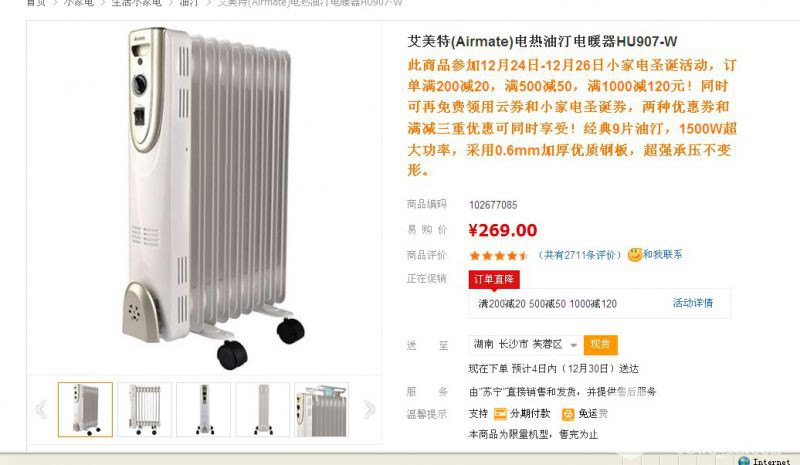Image resolution: width=800 pixels, height=465 pixels.
Task: Click the previous thumbnails arrow
Action: 41,409
